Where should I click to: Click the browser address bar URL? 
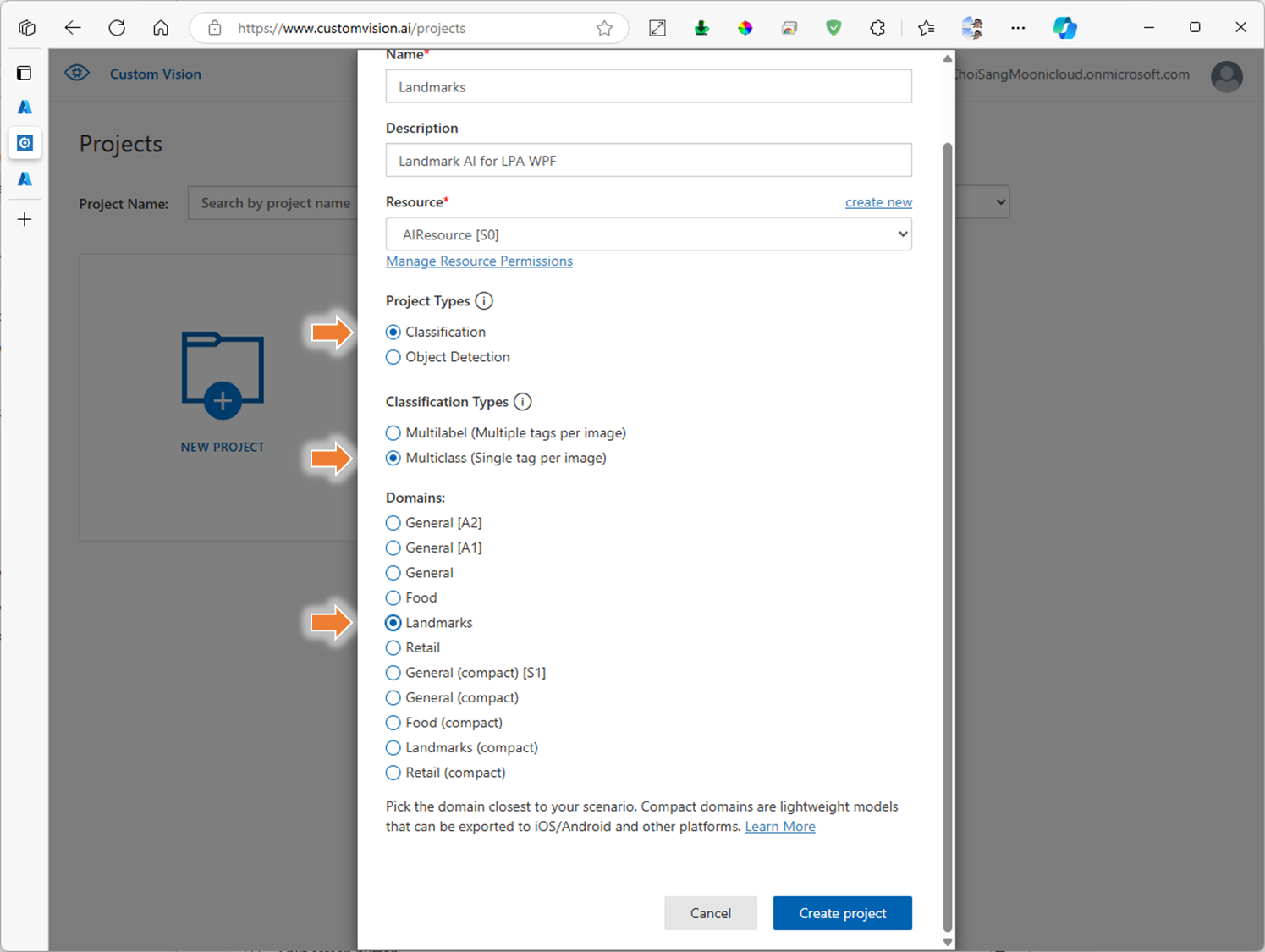coord(351,28)
